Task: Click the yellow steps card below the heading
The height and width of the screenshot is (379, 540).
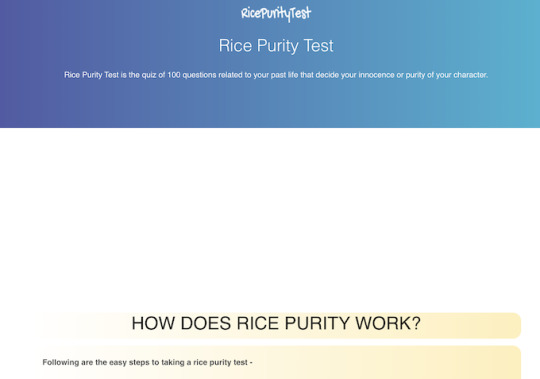Action: point(281,362)
